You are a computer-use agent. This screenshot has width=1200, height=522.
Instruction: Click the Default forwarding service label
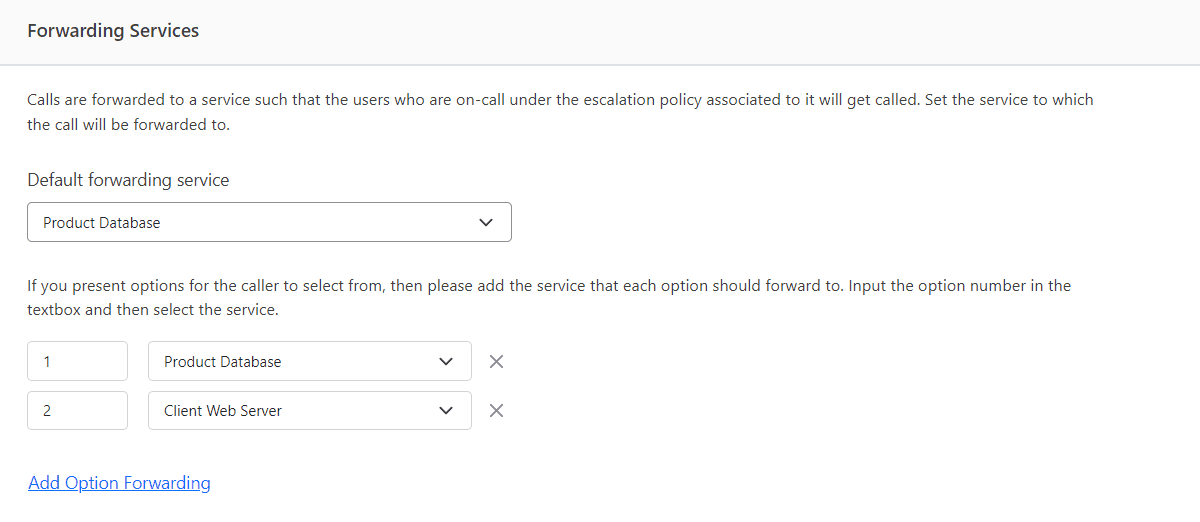[128, 181]
